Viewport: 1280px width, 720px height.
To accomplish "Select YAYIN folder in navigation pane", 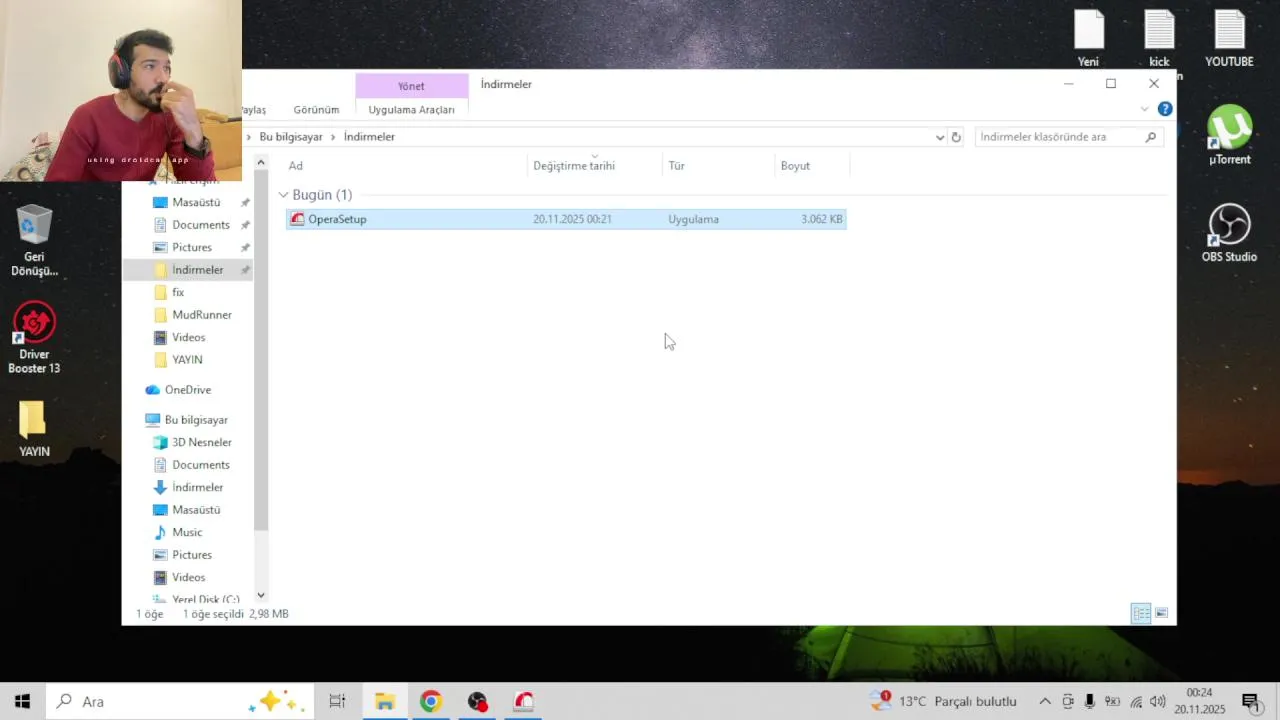I will tap(187, 360).
